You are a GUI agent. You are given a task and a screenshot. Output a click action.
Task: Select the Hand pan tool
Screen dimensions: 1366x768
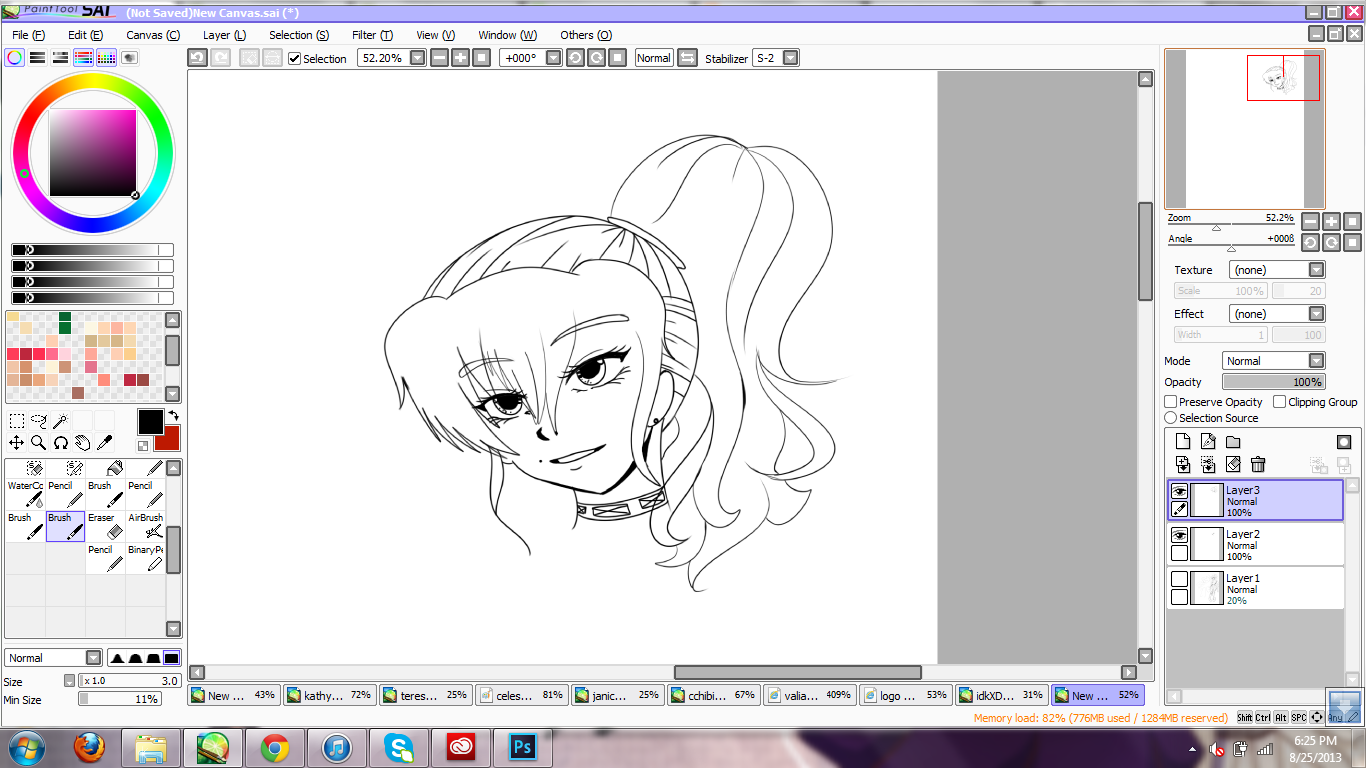click(x=83, y=442)
